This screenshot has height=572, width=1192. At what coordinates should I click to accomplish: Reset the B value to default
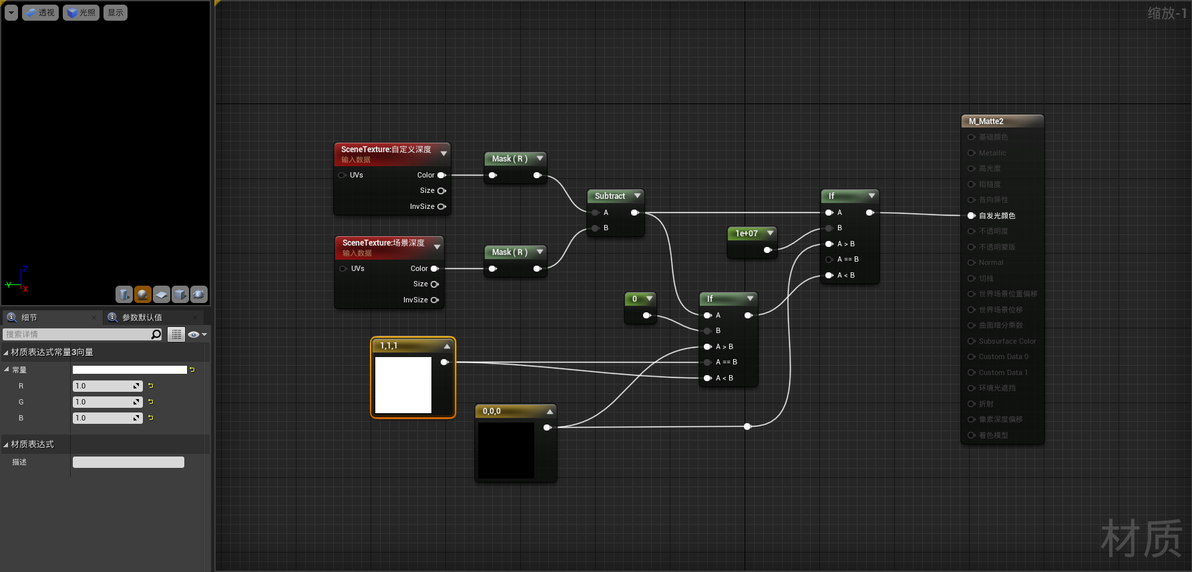[x=150, y=418]
